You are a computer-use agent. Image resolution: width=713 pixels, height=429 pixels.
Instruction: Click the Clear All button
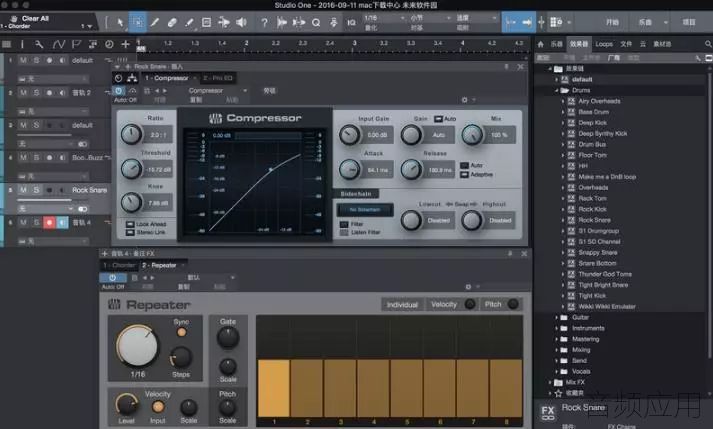point(35,19)
